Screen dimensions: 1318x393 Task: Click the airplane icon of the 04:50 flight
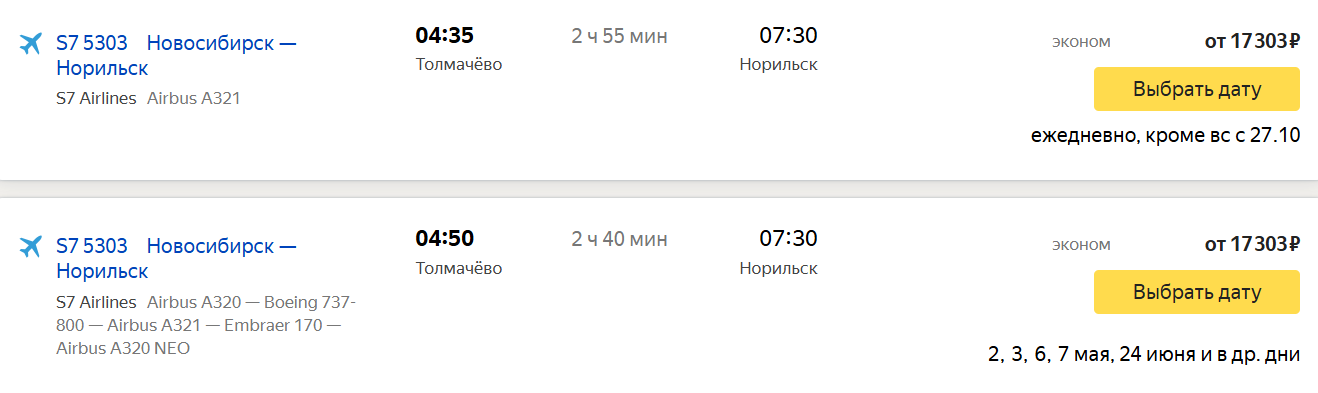click(x=30, y=246)
